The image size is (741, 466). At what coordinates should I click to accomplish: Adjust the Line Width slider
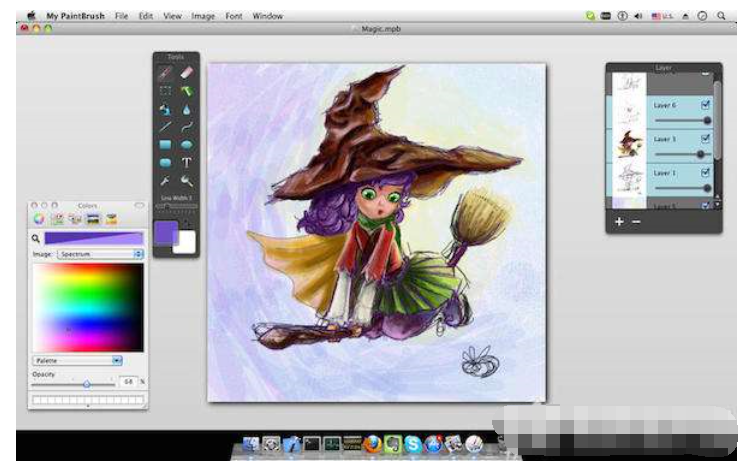point(176,206)
